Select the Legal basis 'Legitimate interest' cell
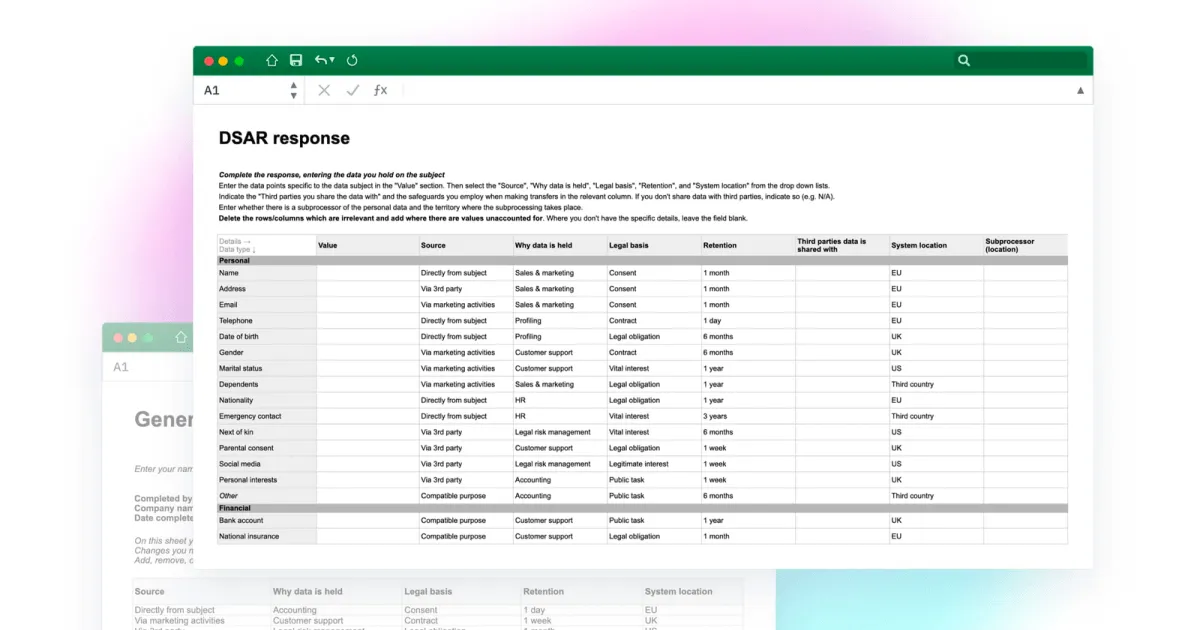Viewport: 1200px width, 630px height. [653, 464]
